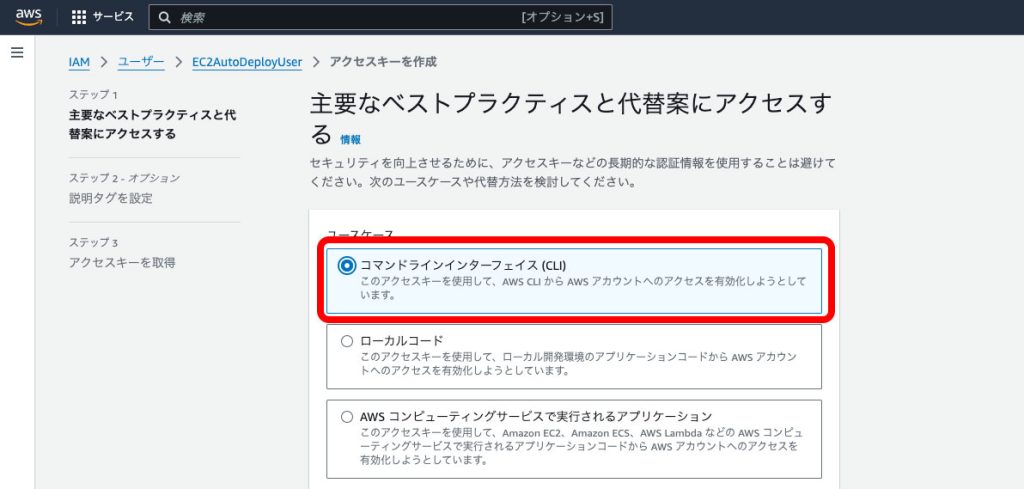Click the ローカルコード description text
The width and height of the screenshot is (1024, 489).
point(579,364)
